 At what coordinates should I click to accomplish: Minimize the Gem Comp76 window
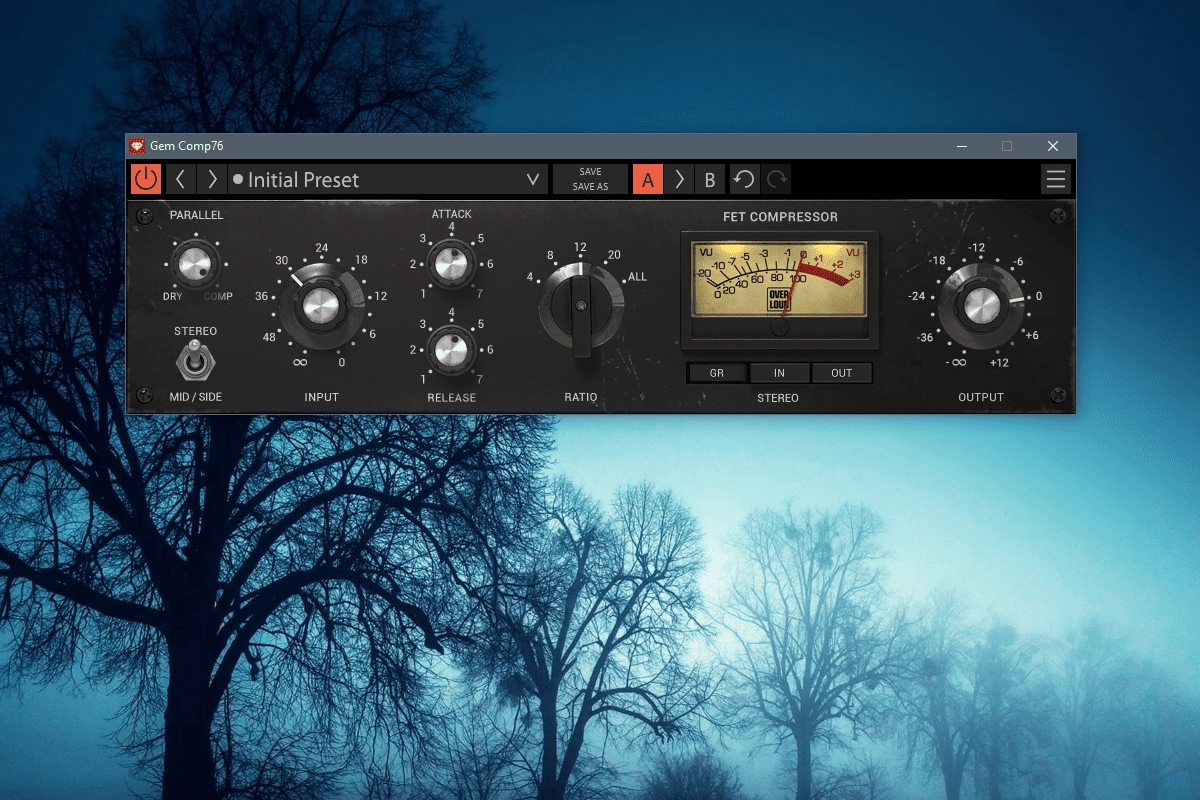click(x=961, y=146)
